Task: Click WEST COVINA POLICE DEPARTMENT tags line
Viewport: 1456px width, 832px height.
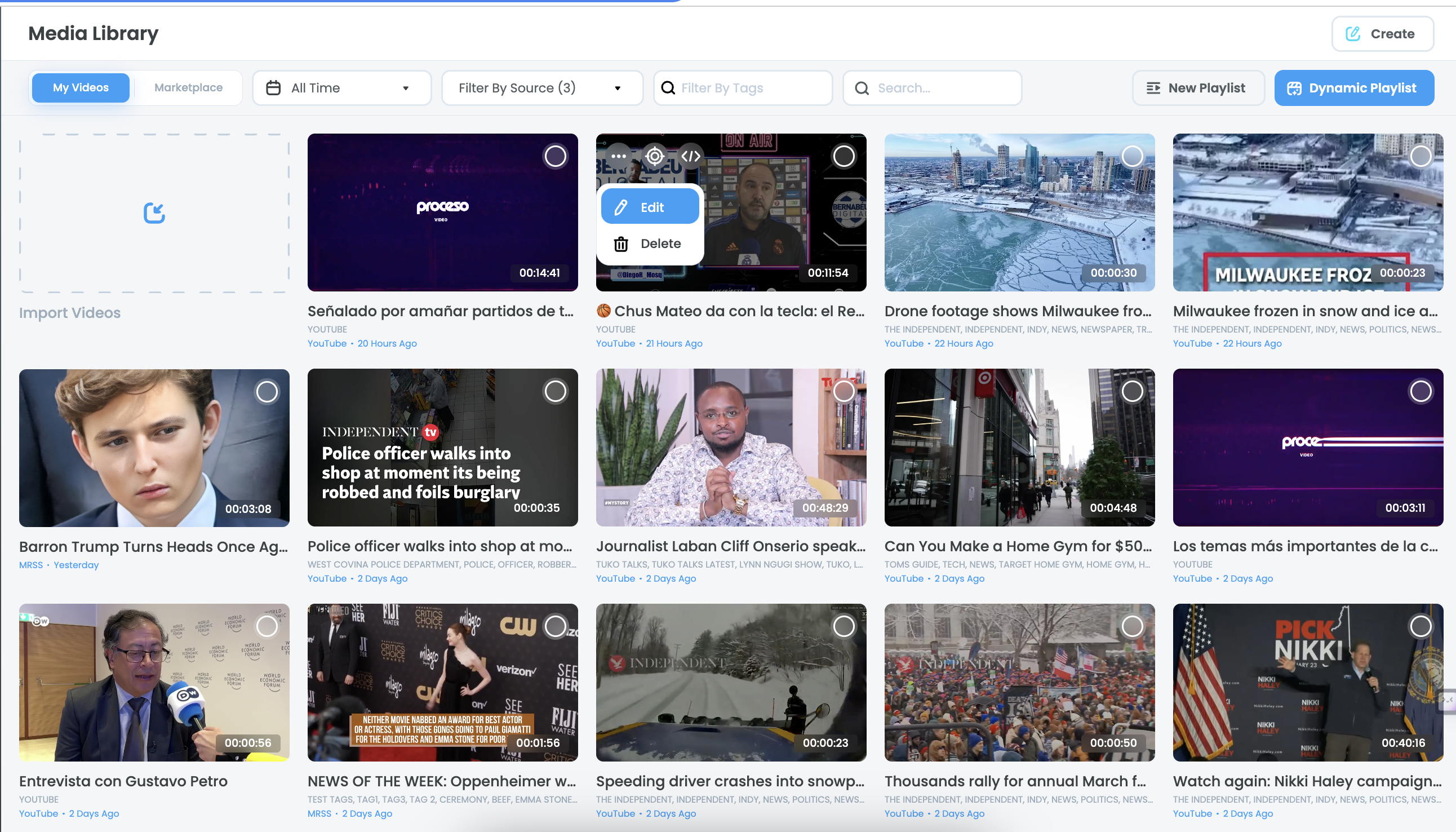Action: coord(442,565)
